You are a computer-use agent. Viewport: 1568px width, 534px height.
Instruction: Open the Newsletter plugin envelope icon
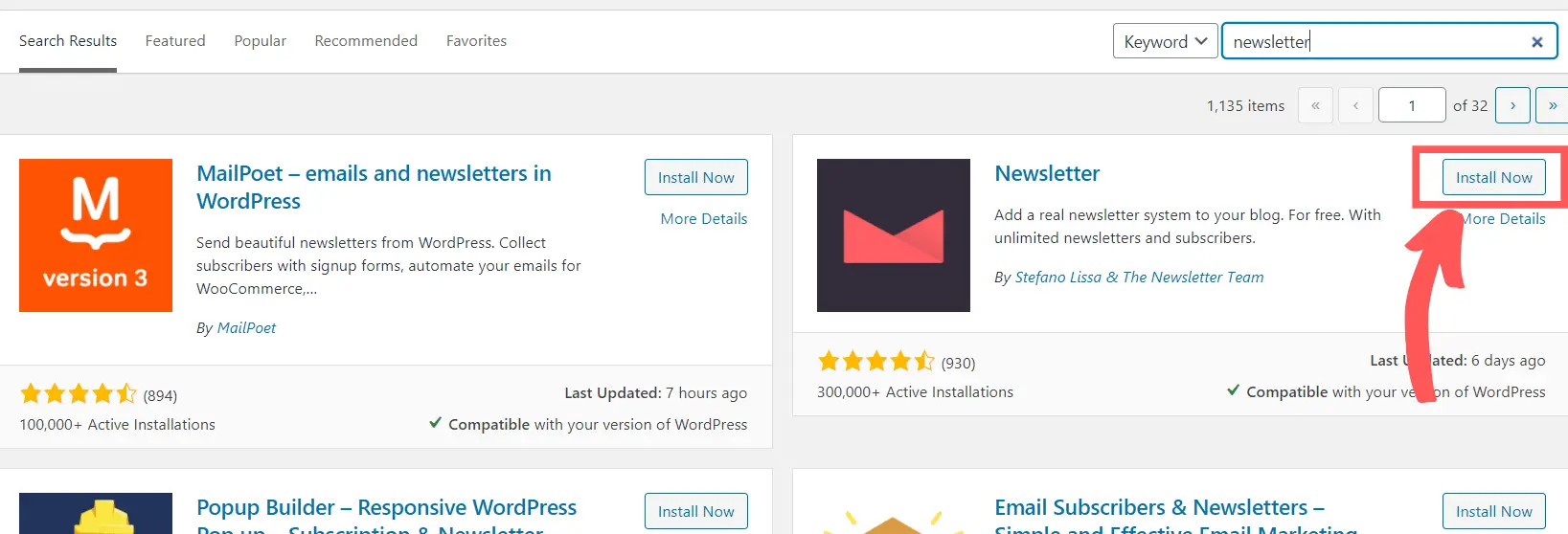click(894, 235)
